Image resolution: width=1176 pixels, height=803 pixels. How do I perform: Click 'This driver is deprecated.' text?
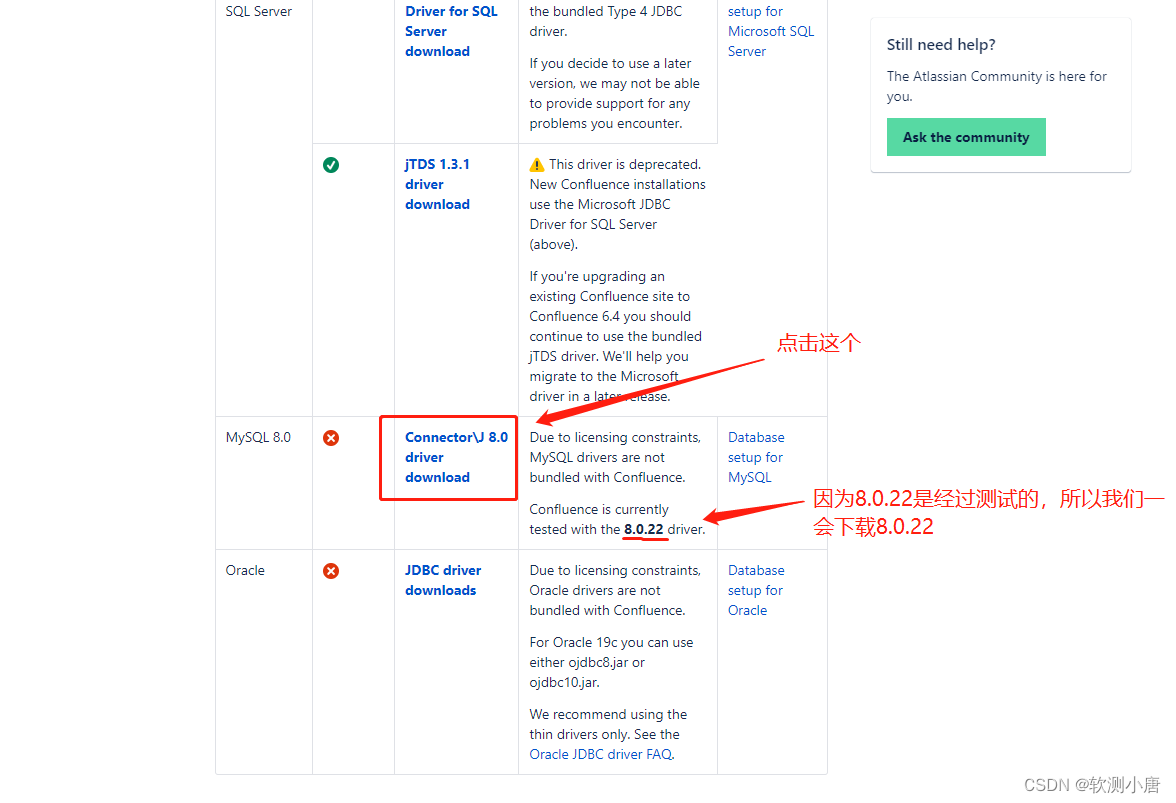click(625, 164)
